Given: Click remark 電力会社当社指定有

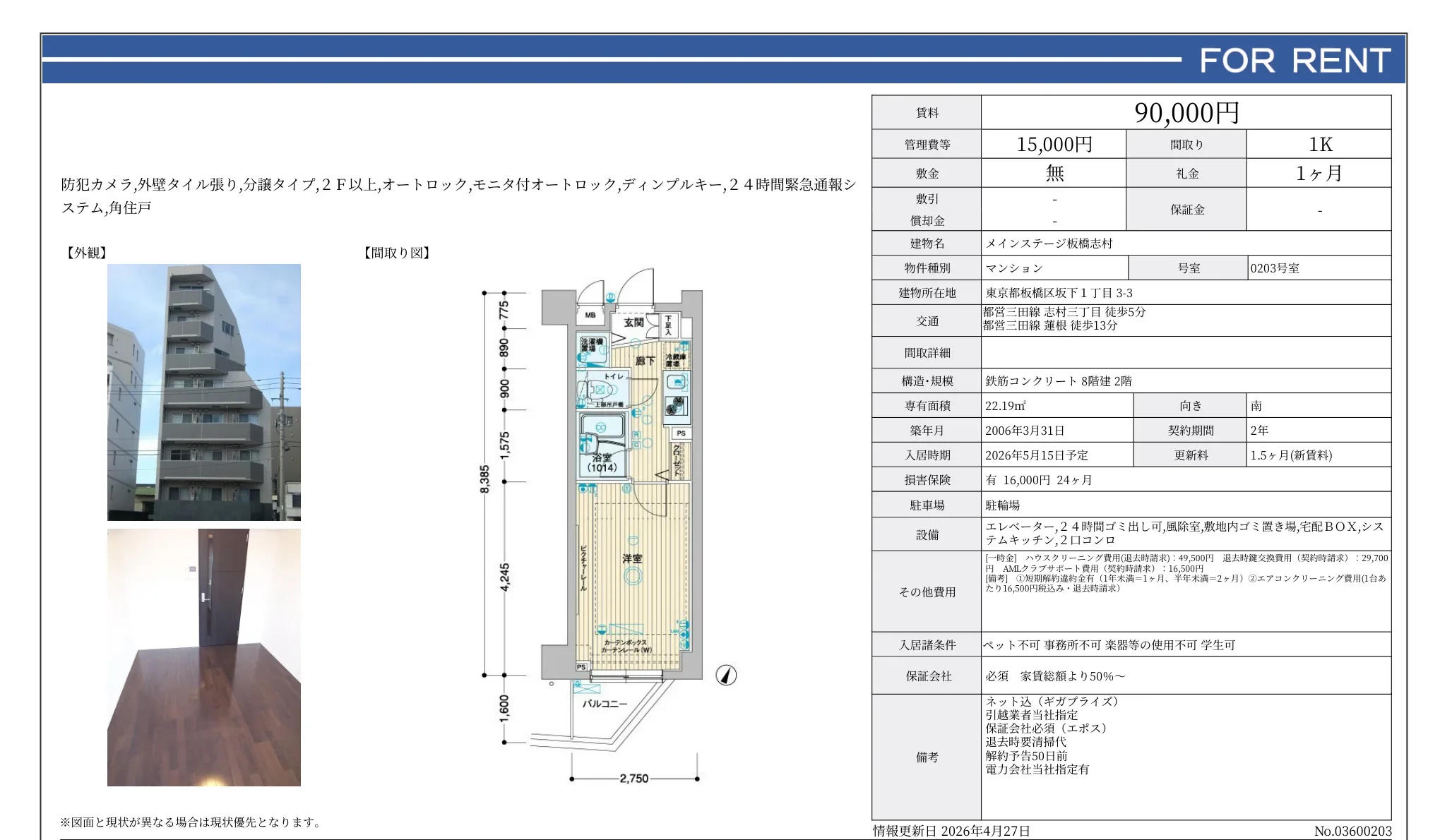Looking at the screenshot, I should click(1037, 769).
